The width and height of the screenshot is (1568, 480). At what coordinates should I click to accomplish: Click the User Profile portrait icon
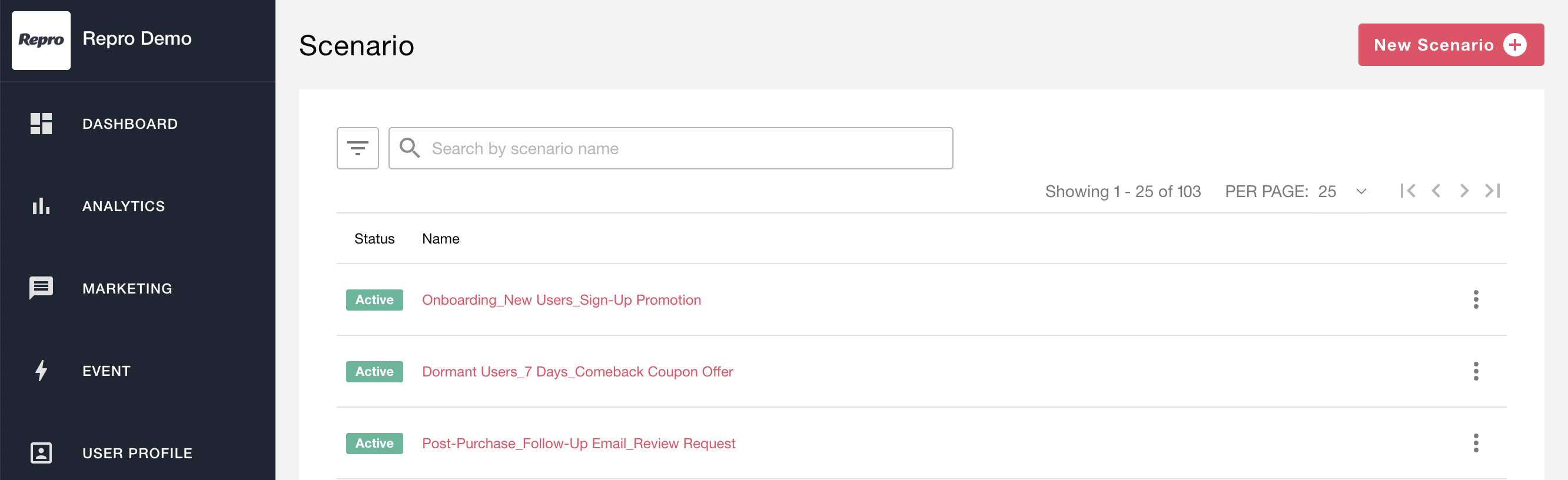41,453
